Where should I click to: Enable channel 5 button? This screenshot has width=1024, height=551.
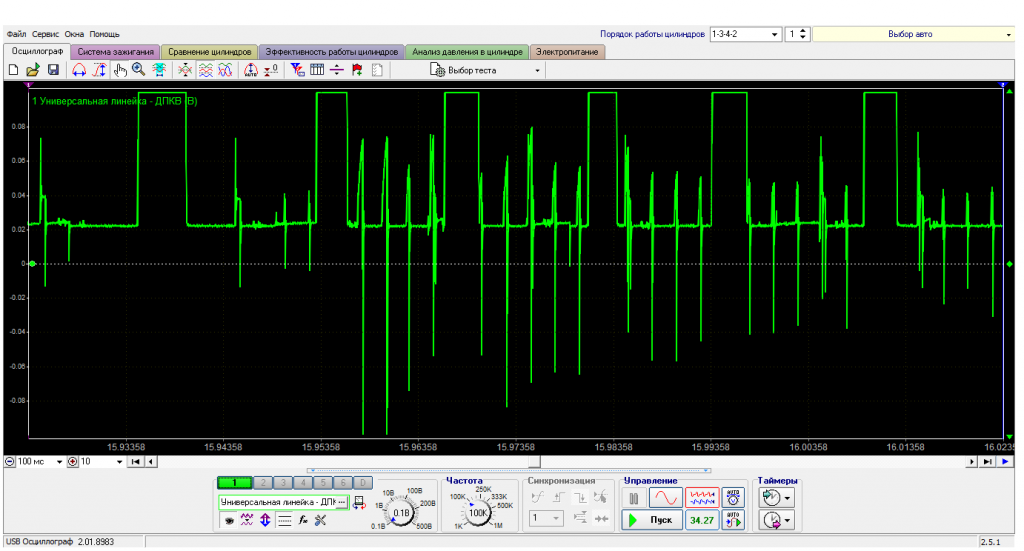coord(323,483)
